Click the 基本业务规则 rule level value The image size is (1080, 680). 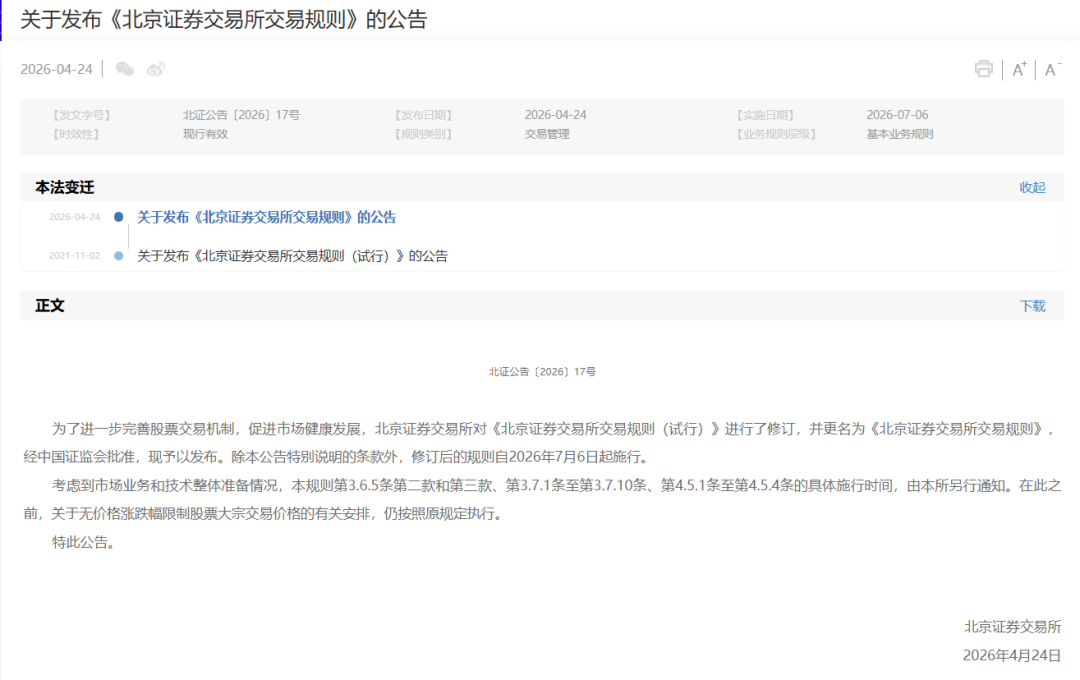click(x=899, y=134)
